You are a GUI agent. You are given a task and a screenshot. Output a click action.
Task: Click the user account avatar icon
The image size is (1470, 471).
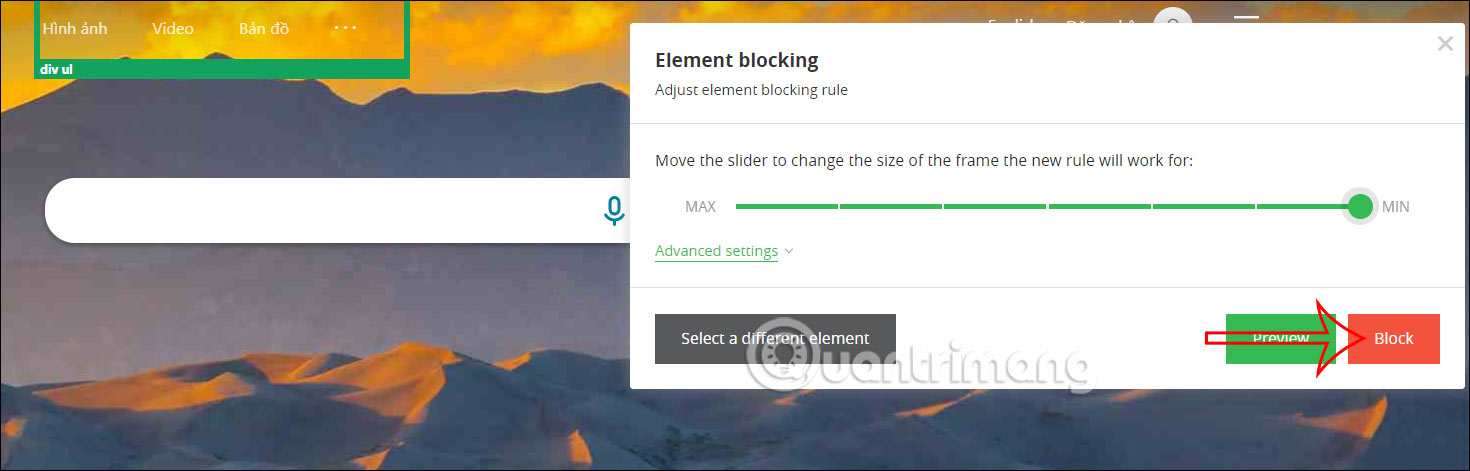(1172, 19)
